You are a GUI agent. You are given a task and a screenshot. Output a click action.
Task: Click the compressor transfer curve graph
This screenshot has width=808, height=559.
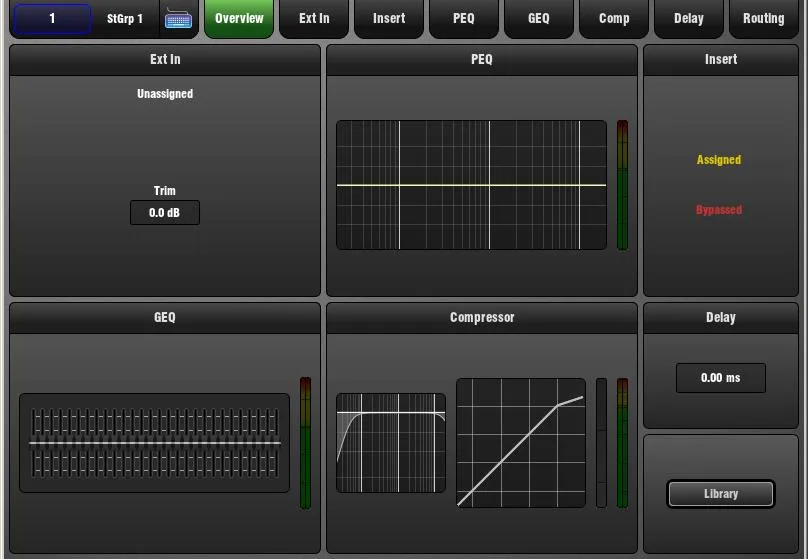[x=521, y=443]
